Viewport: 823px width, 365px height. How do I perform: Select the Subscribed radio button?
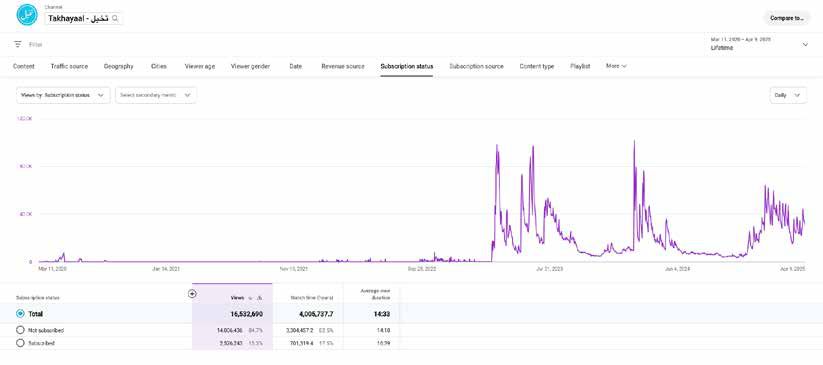(20, 343)
